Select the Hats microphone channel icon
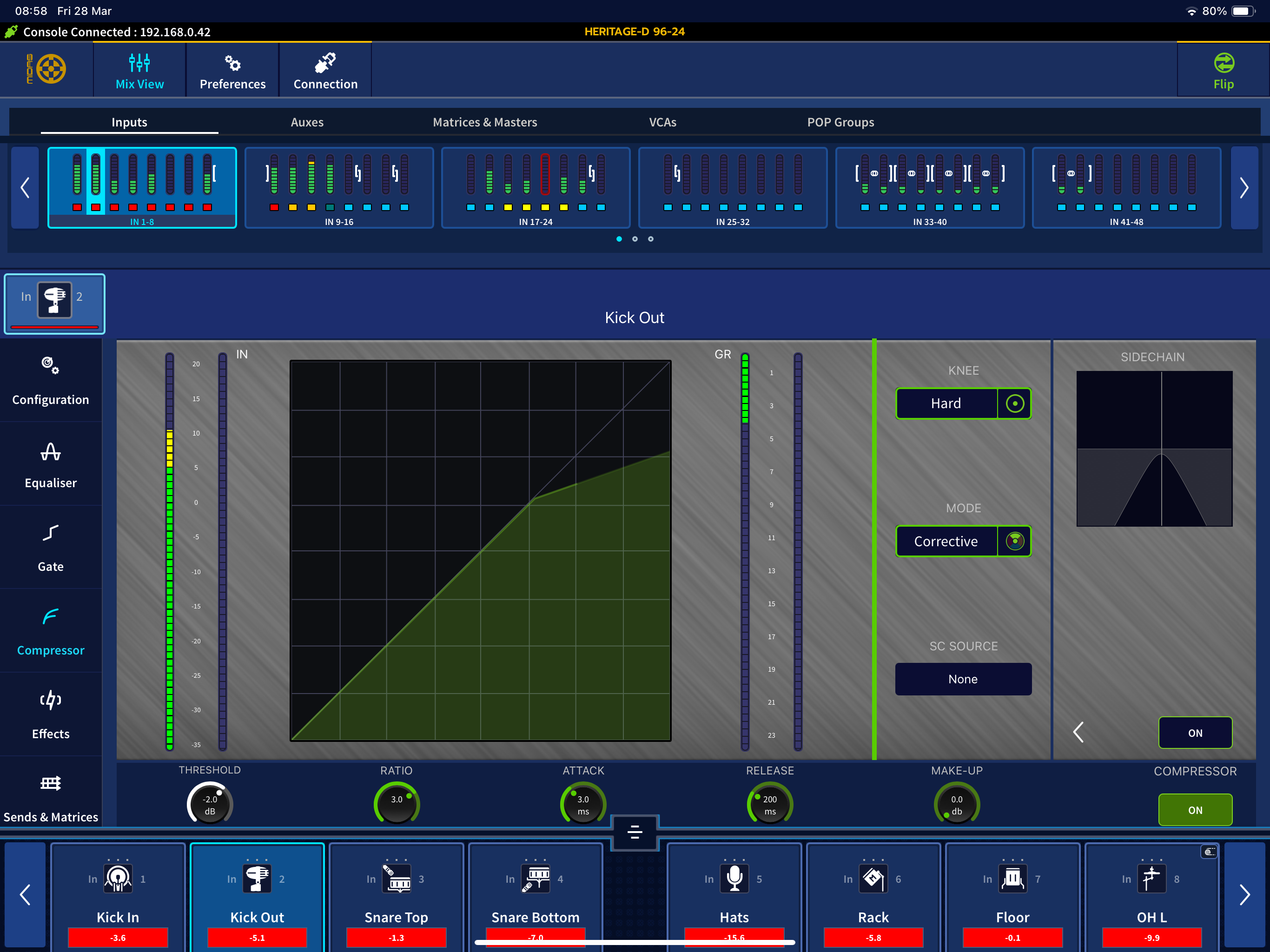Viewport: 1270px width, 952px height. point(734,878)
